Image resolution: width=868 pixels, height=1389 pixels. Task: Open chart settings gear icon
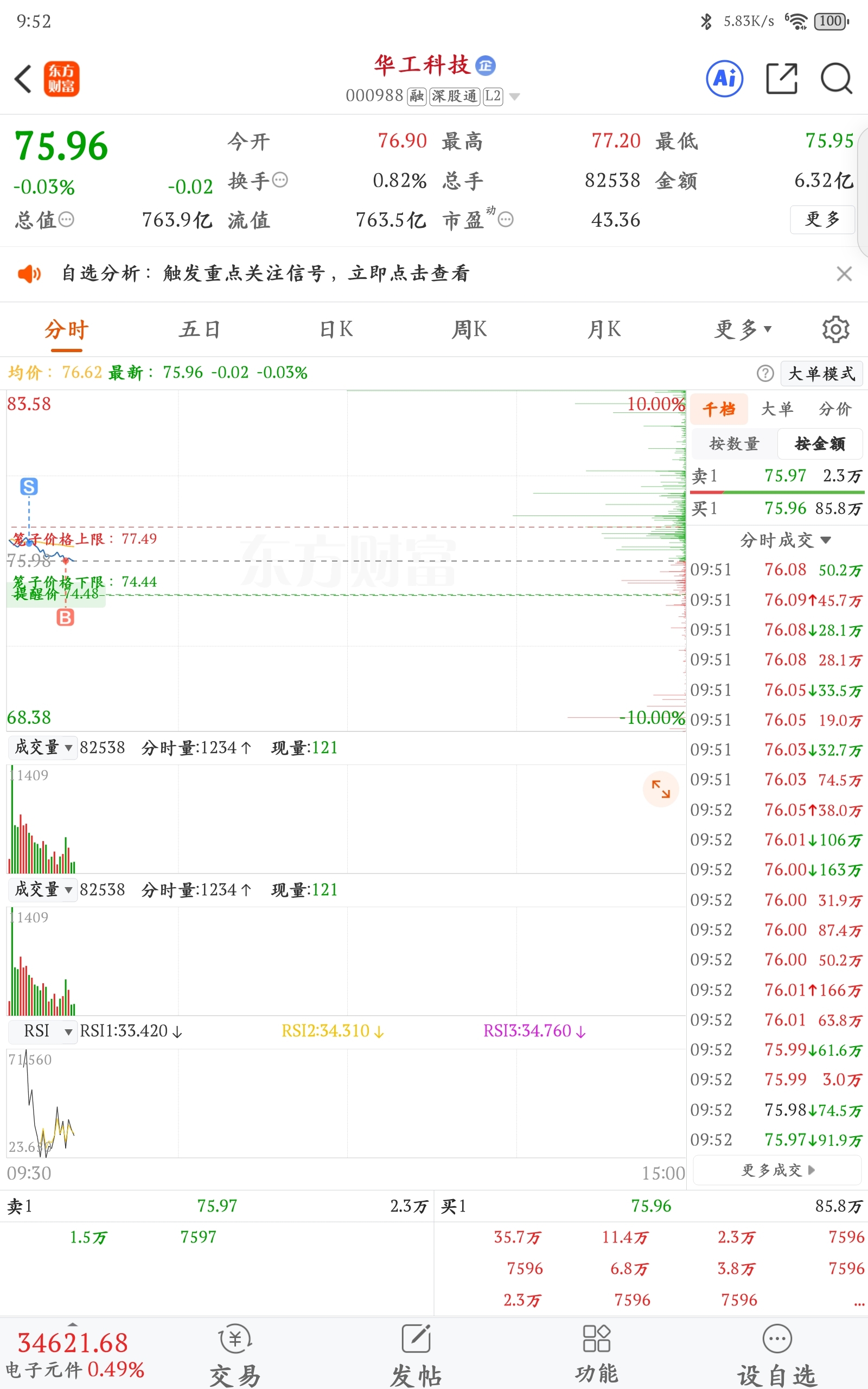click(x=835, y=329)
